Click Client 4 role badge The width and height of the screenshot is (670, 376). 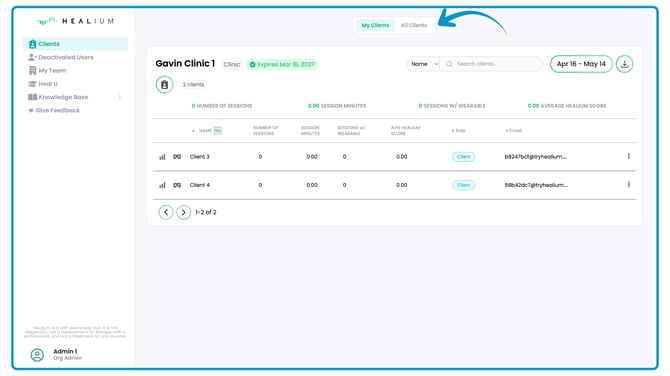[x=464, y=185]
